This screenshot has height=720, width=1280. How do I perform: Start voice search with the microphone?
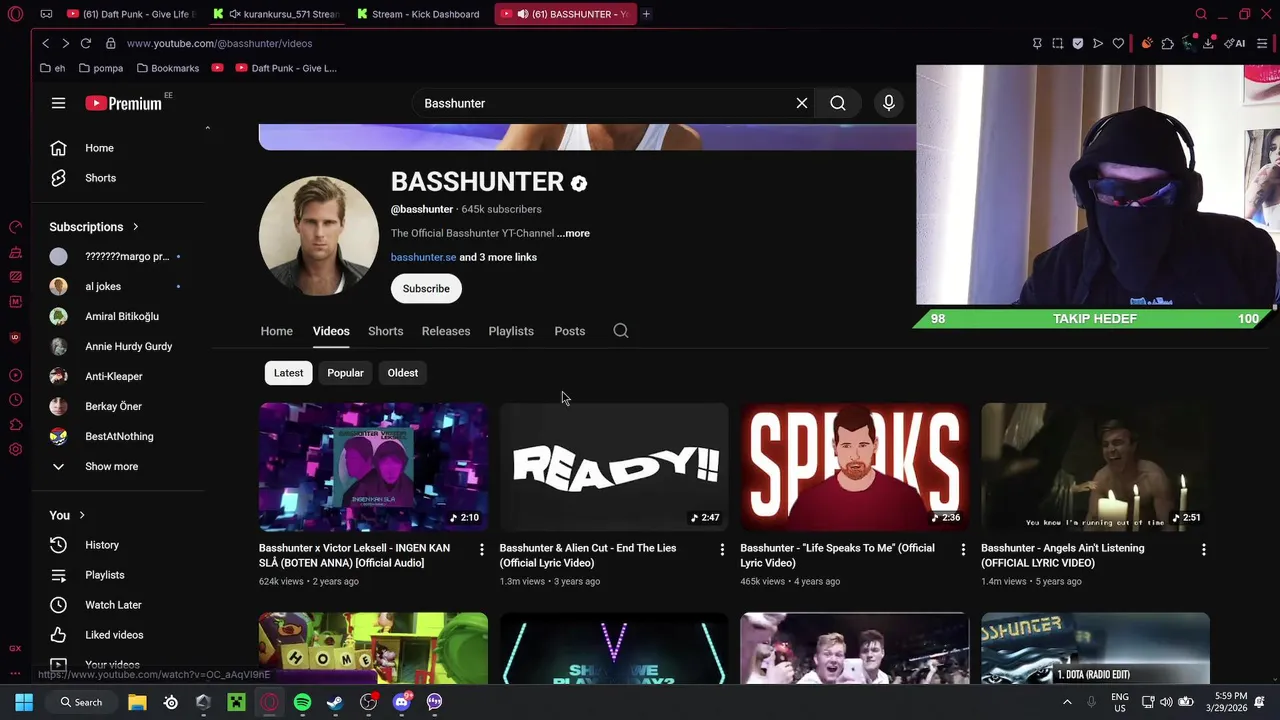coord(888,103)
